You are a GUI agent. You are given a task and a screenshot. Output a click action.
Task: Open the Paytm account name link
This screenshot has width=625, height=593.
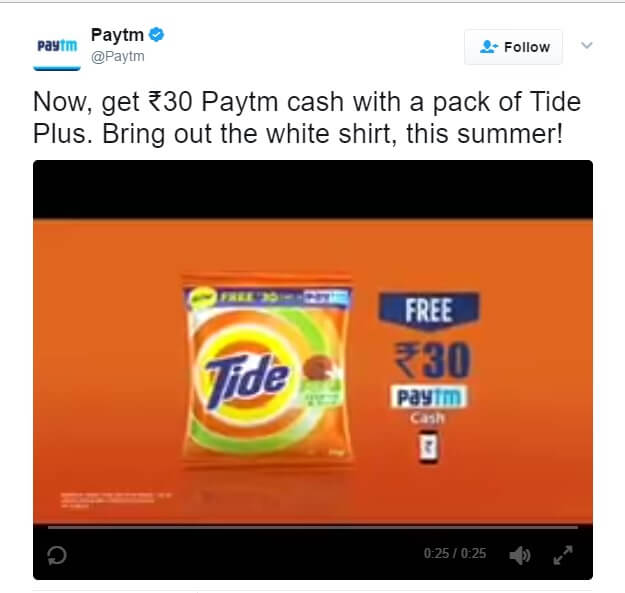117,35
